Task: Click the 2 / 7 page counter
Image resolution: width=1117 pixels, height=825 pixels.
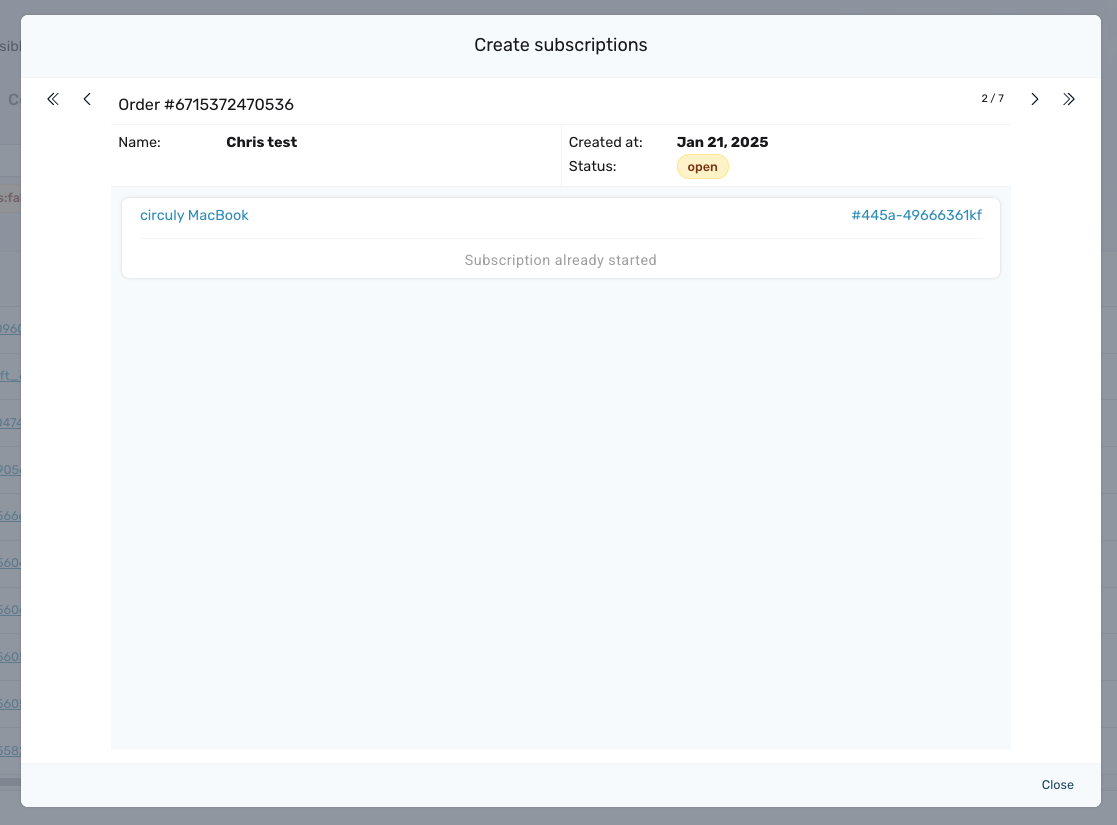Action: 992,98
